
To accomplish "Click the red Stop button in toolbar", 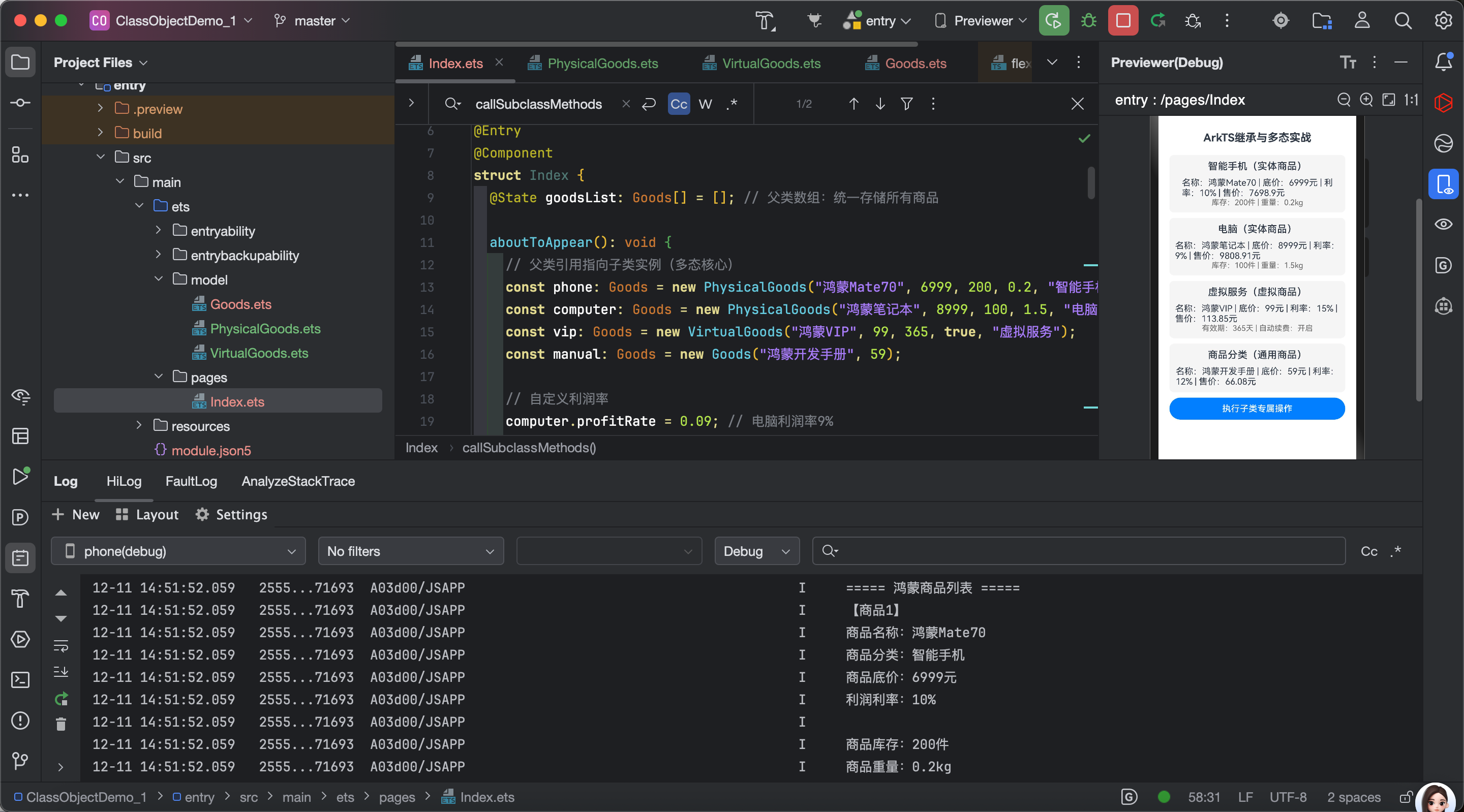I will (x=1122, y=21).
